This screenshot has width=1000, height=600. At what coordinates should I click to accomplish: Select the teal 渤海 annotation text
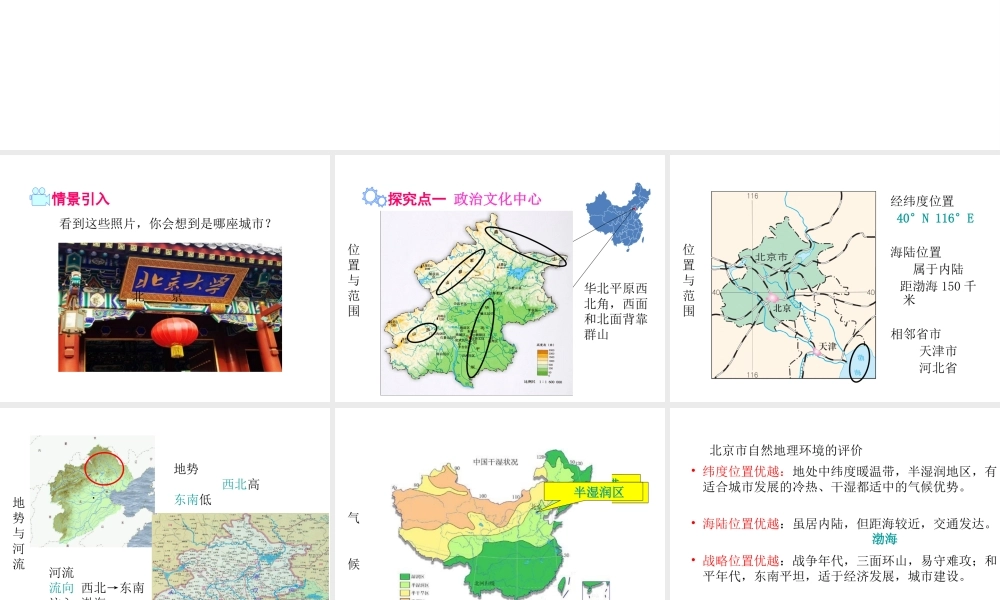(885, 539)
